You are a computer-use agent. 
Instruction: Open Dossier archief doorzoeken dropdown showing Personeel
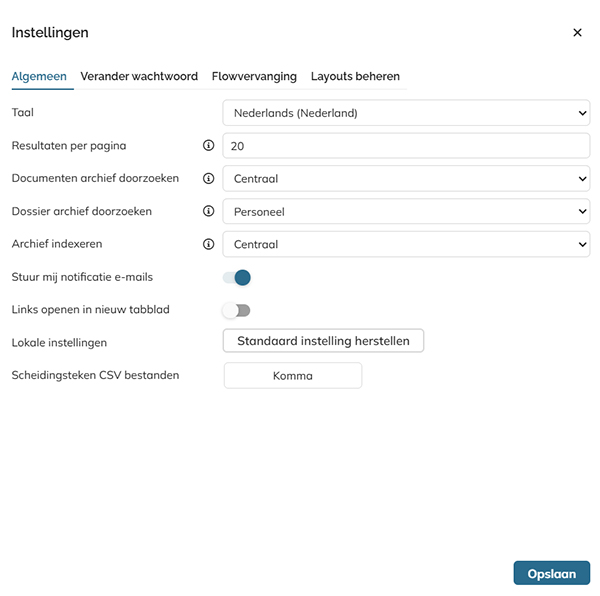click(x=406, y=212)
